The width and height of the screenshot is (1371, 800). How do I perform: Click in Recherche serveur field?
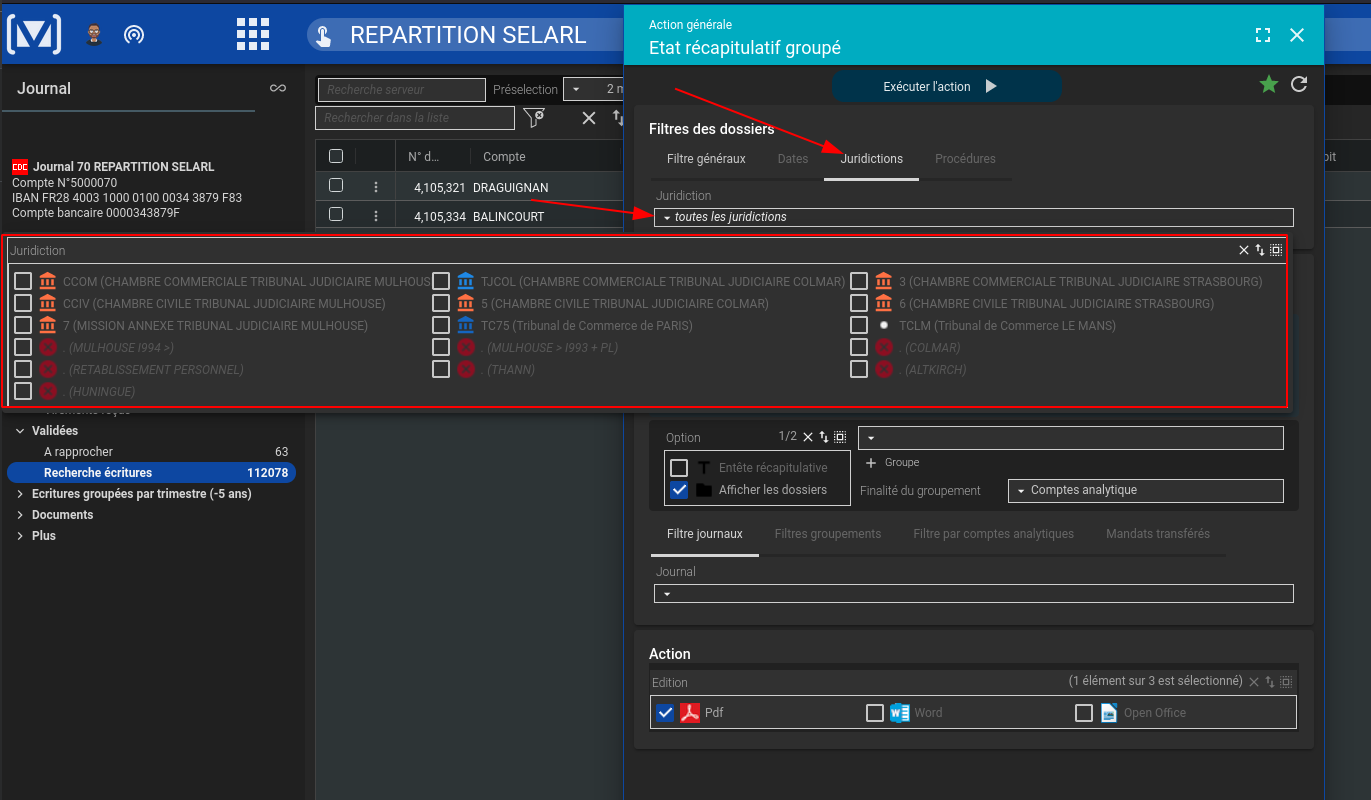(x=401, y=90)
